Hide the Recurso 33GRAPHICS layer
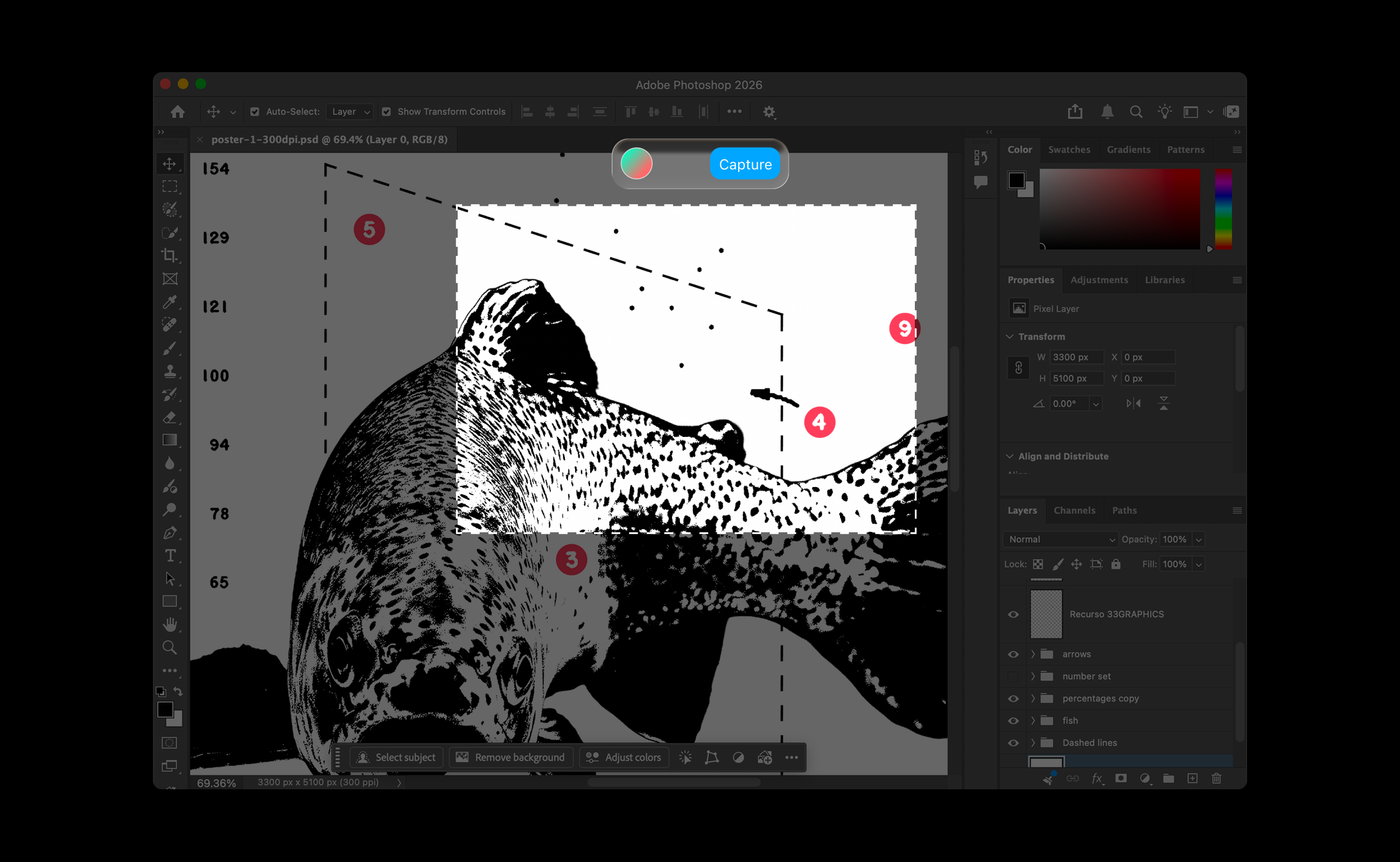Viewport: 1400px width, 862px height. [1012, 615]
